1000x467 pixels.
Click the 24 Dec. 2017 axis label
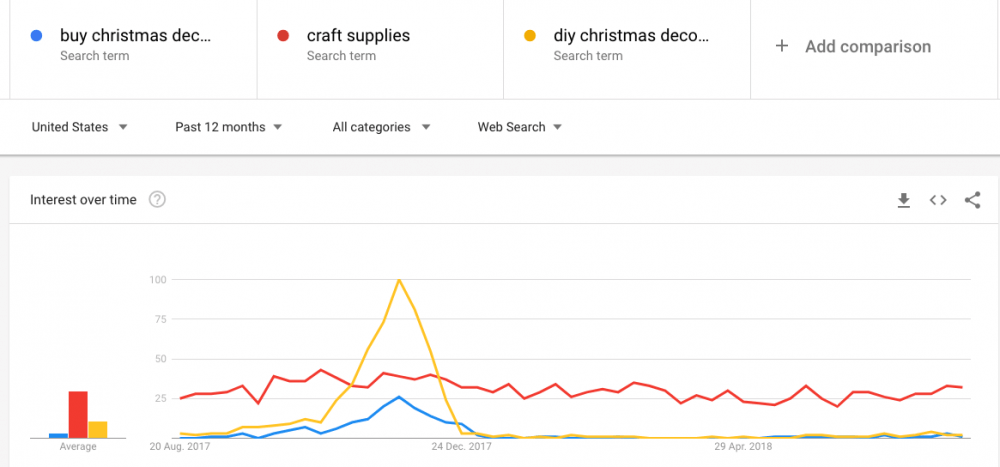coord(462,447)
